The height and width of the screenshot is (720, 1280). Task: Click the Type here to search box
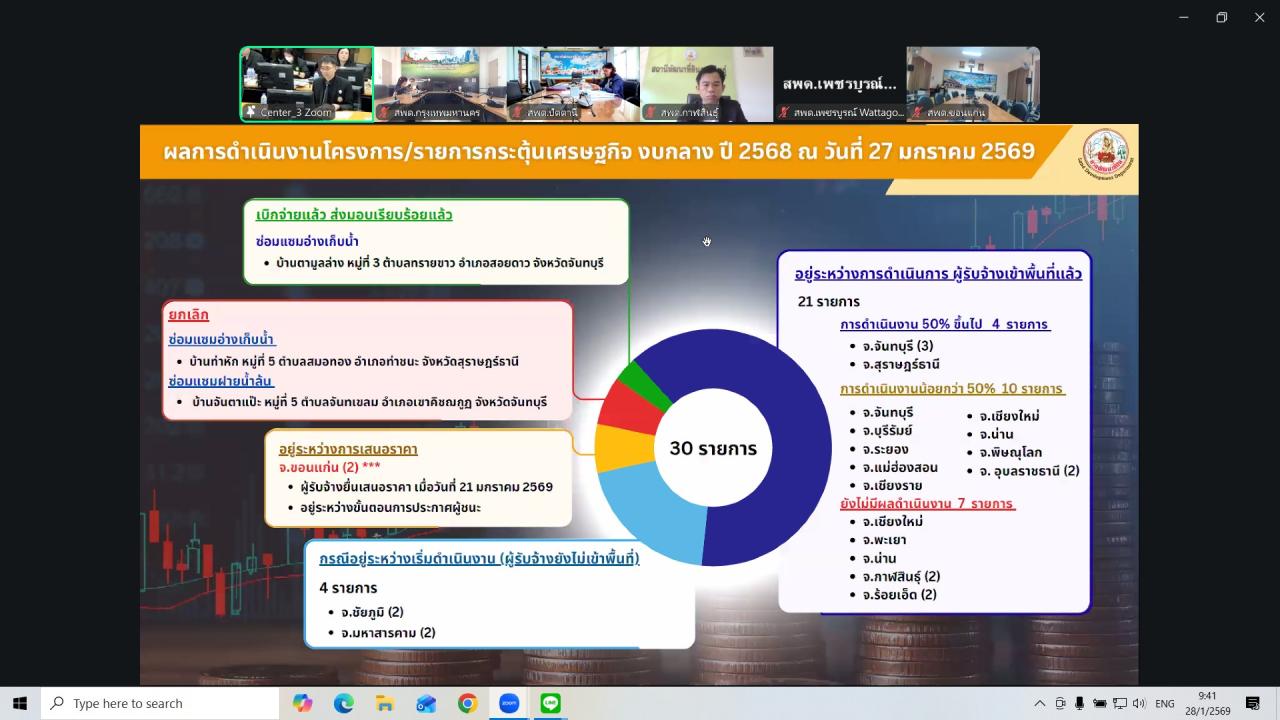pyautogui.click(x=160, y=703)
